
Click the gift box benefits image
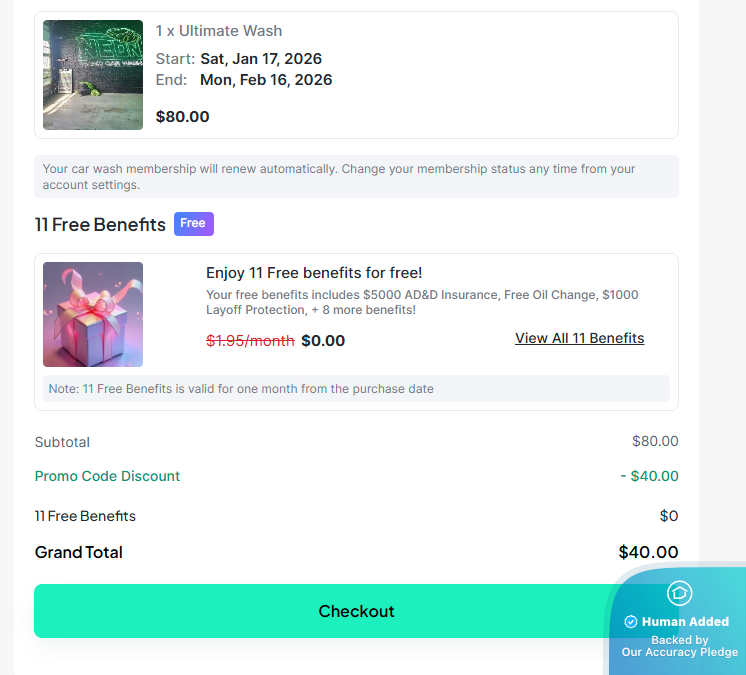click(x=93, y=314)
